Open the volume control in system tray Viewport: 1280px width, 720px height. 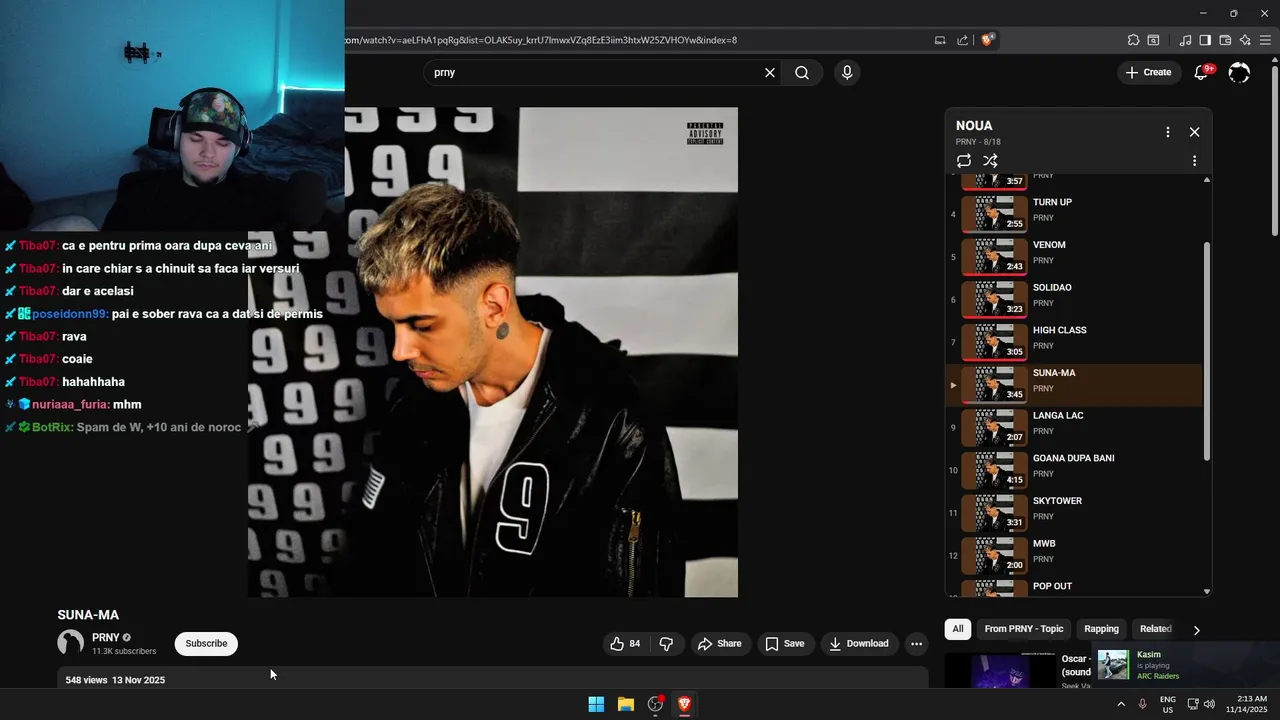(1209, 704)
